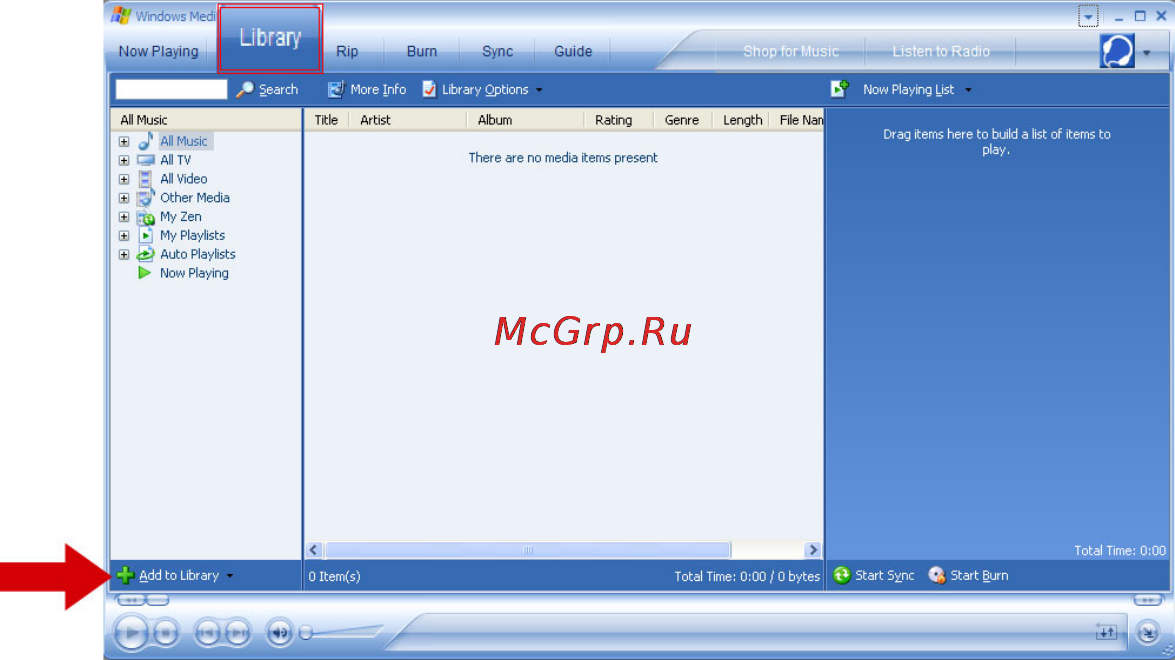This screenshot has width=1175, height=660.
Task: Expand the Other Media tree node
Action: (124, 198)
